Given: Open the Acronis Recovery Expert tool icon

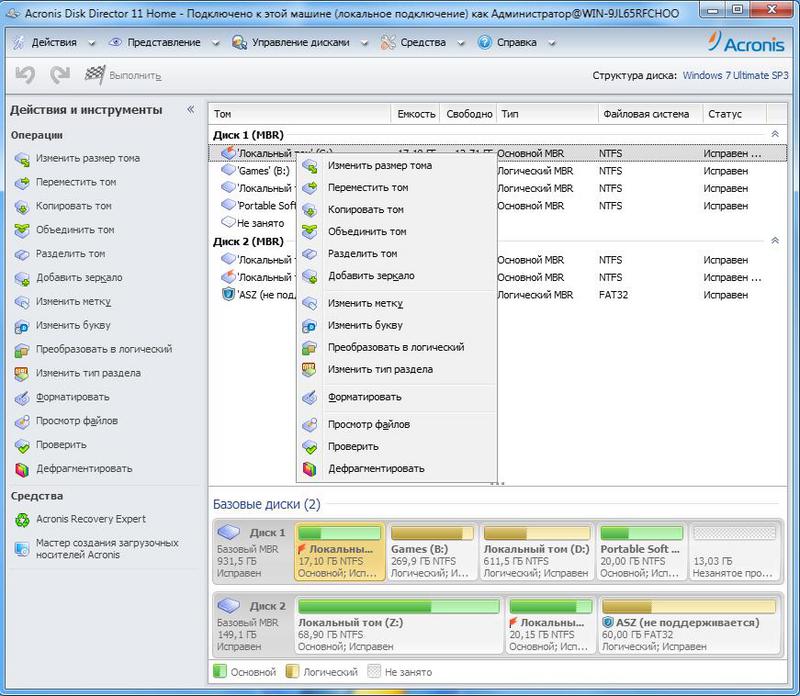Looking at the screenshot, I should [x=22, y=520].
